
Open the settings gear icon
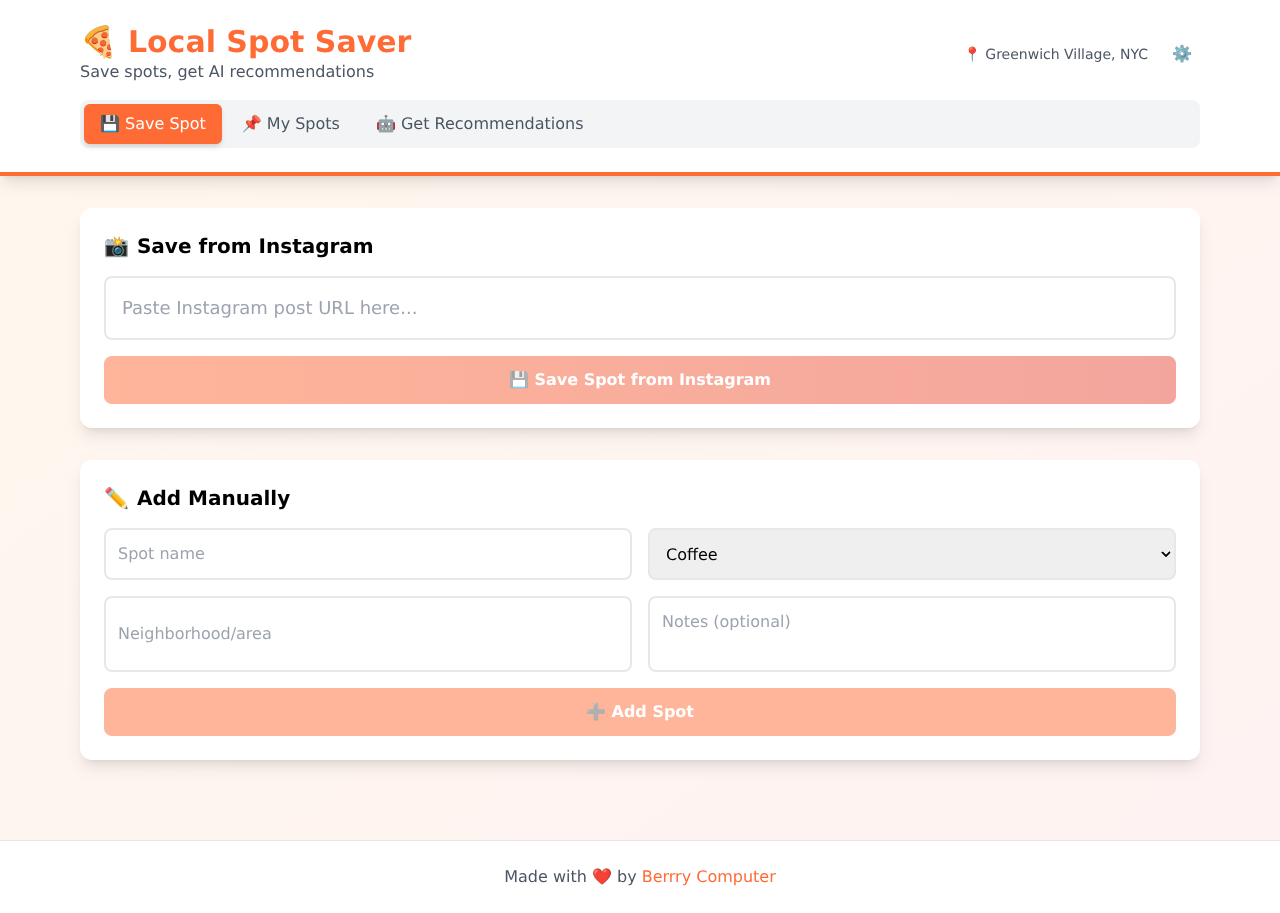[1181, 53]
